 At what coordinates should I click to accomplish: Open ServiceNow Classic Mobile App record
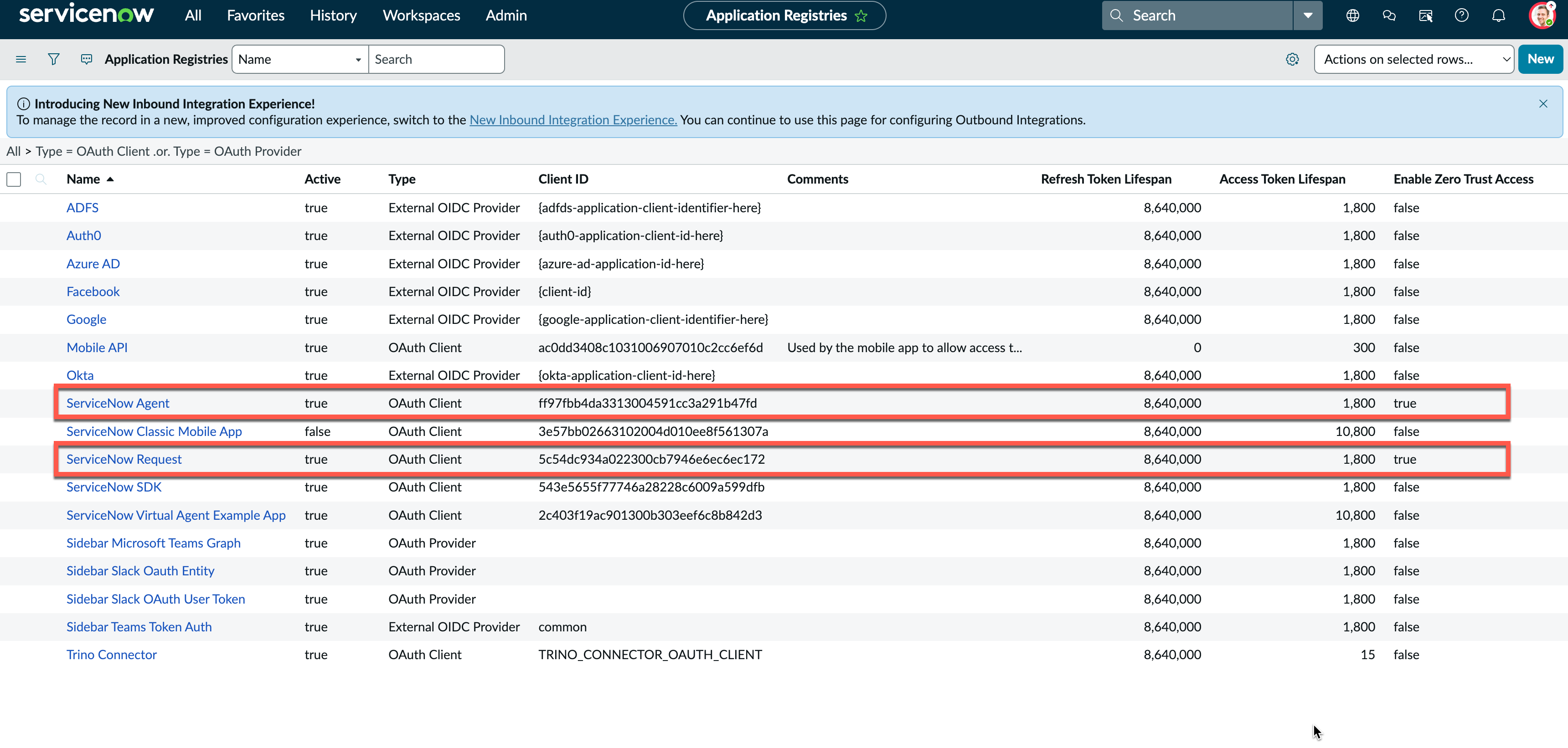(154, 431)
